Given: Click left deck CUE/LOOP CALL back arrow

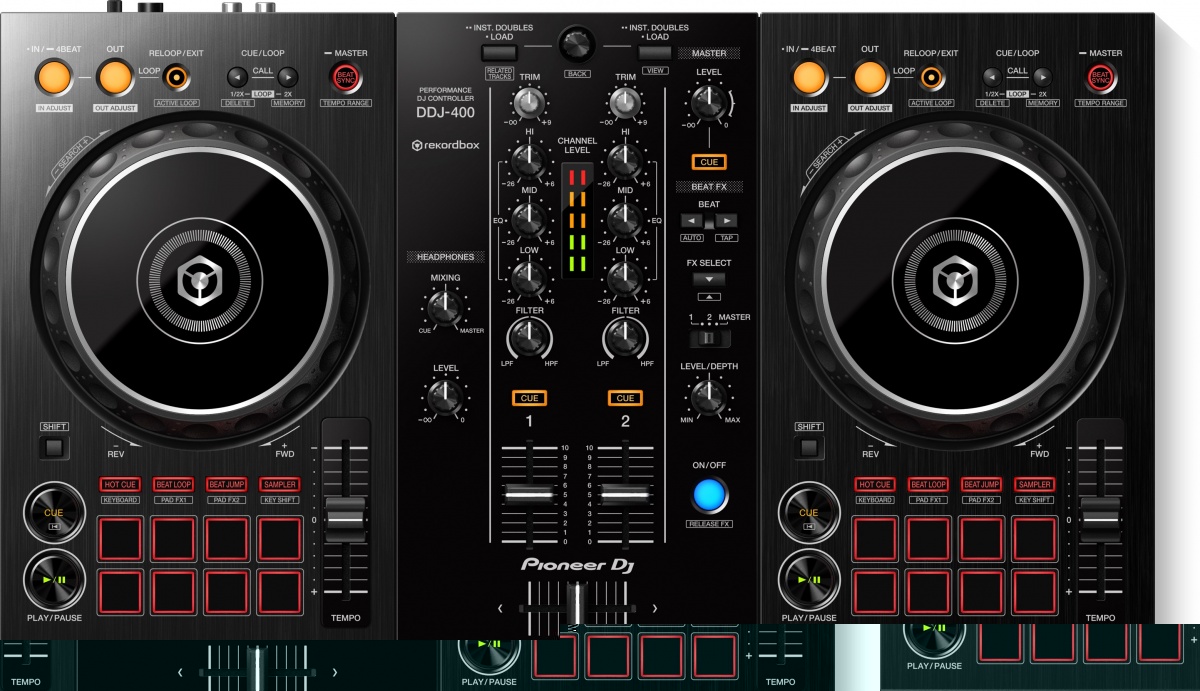Looking at the screenshot, I should pos(236,76).
